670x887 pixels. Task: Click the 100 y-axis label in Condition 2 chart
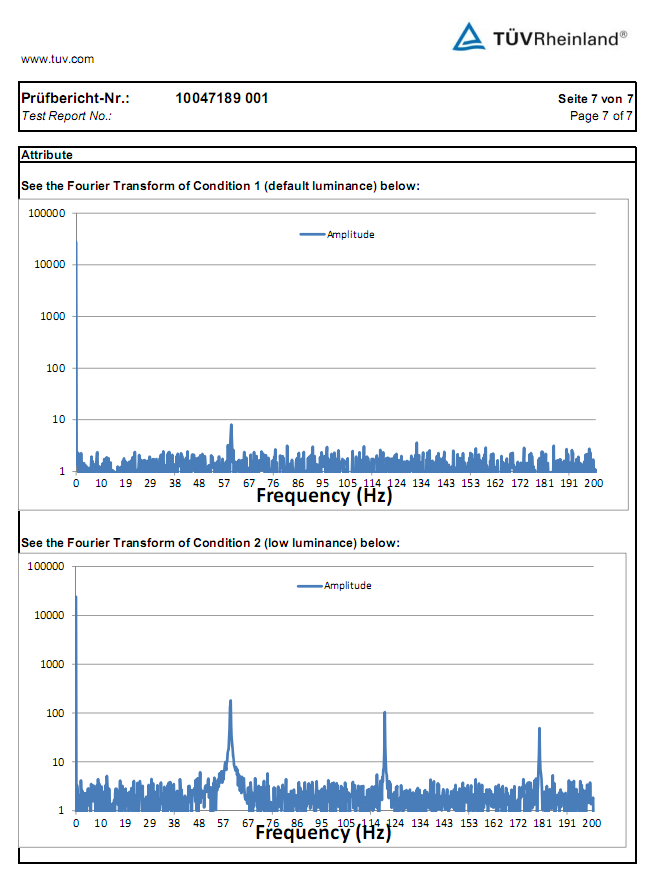[x=55, y=713]
